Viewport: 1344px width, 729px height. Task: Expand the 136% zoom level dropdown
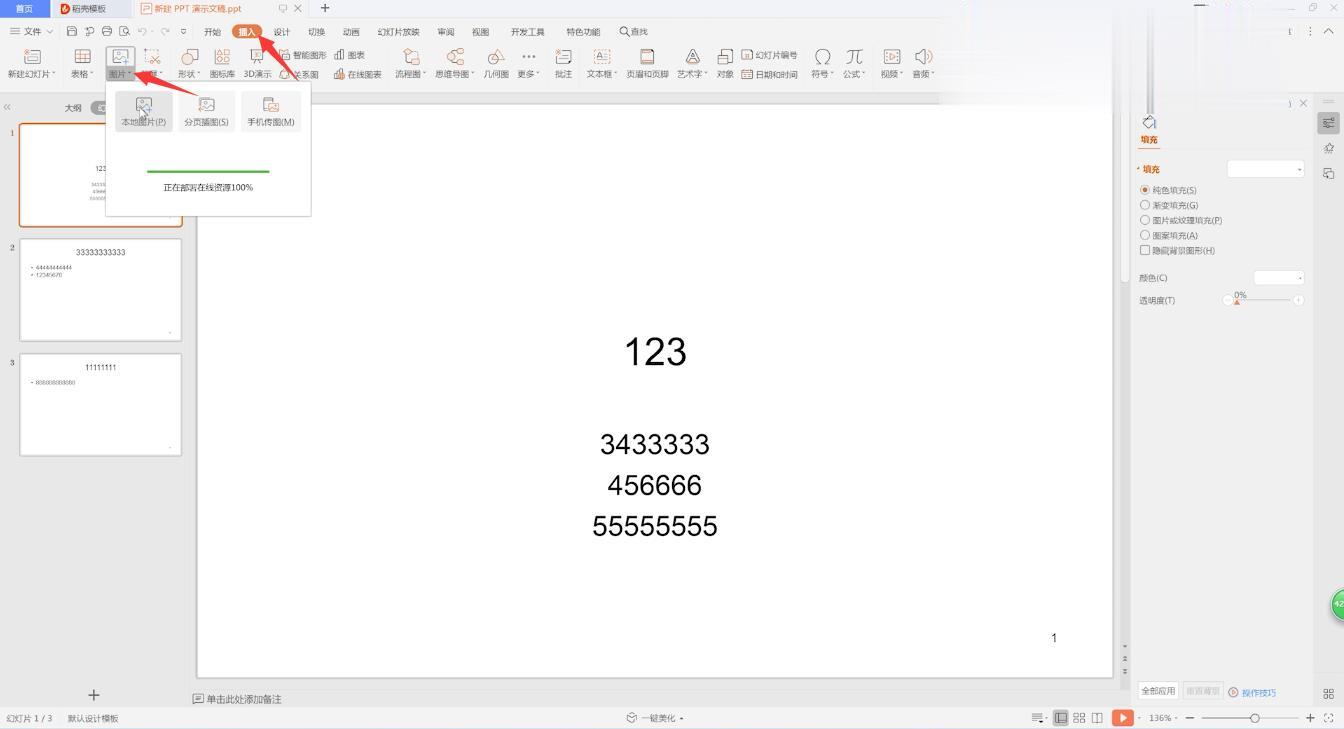pos(1163,718)
